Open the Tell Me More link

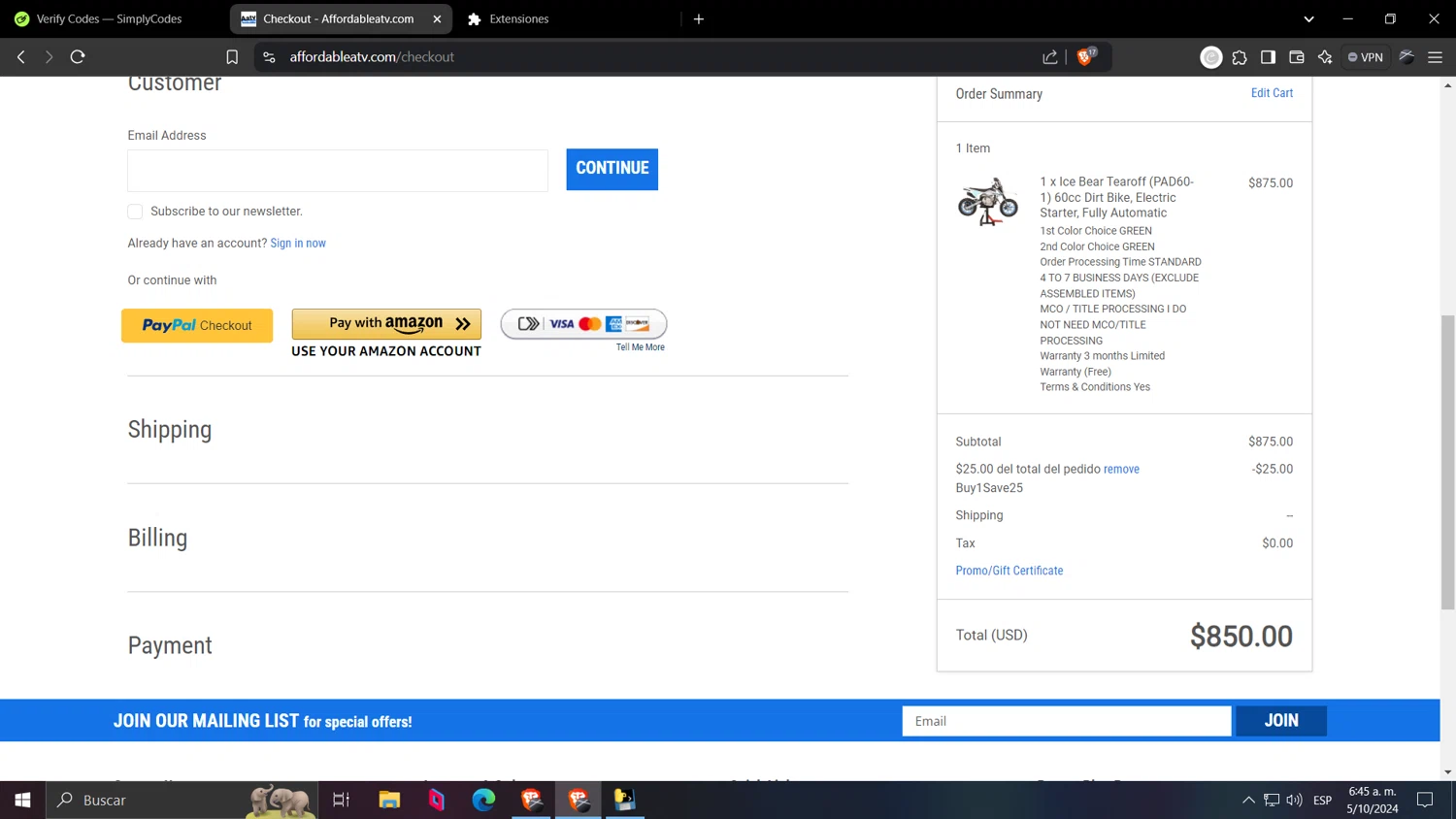[640, 347]
